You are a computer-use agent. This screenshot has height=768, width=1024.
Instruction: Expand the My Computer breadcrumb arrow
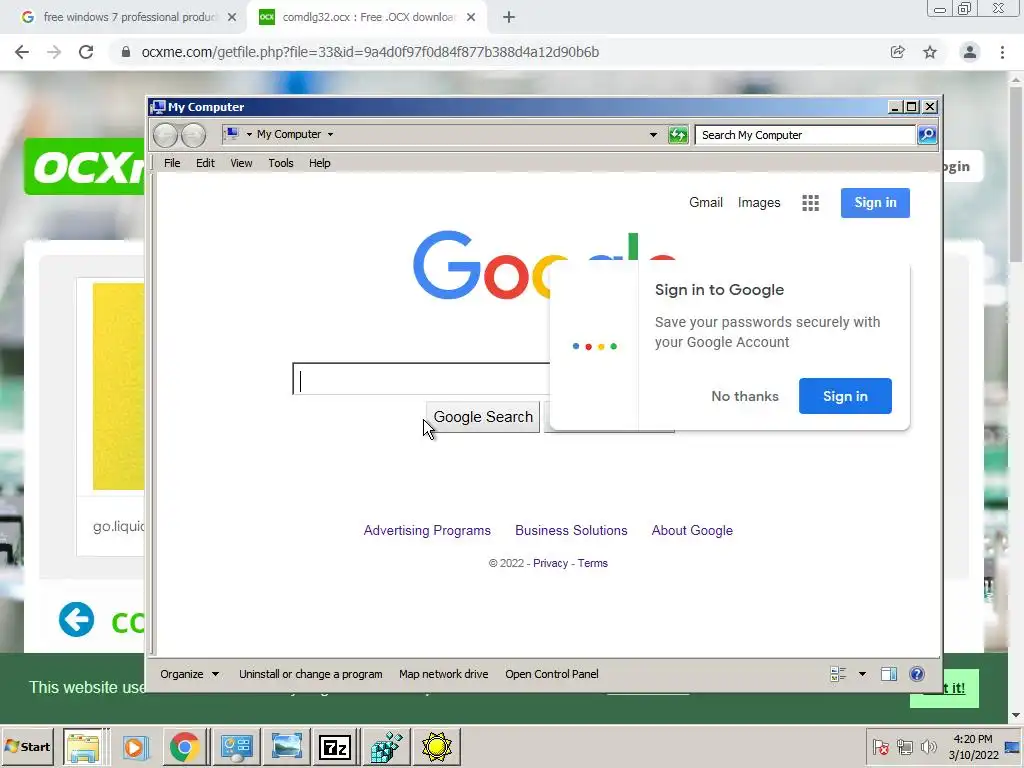[x=330, y=135]
